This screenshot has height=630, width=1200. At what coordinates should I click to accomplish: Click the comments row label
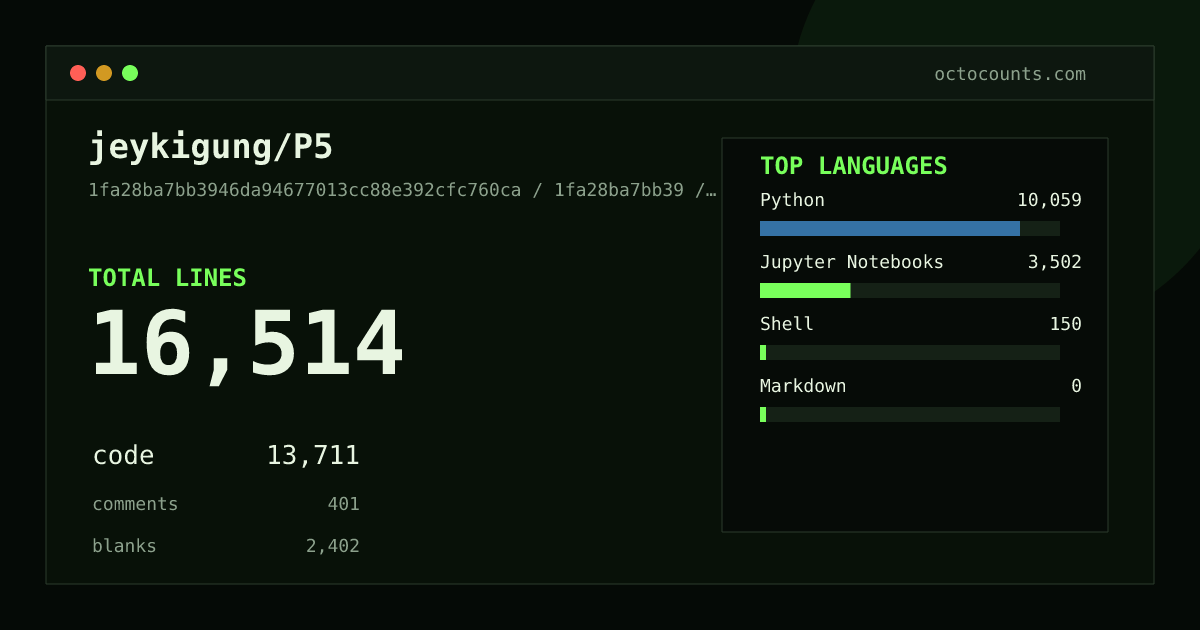coord(135,504)
